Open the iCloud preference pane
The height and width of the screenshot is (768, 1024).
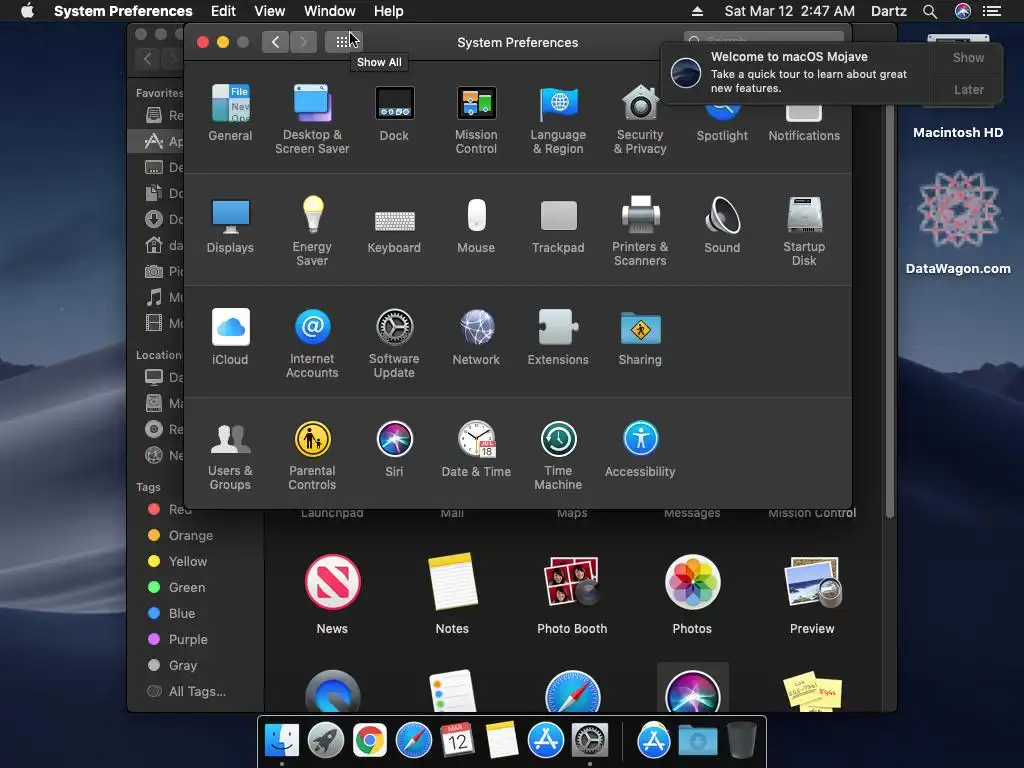coord(230,337)
